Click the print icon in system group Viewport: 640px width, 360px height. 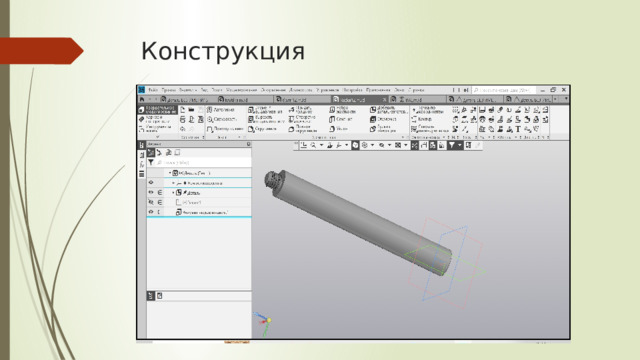[x=182, y=119]
